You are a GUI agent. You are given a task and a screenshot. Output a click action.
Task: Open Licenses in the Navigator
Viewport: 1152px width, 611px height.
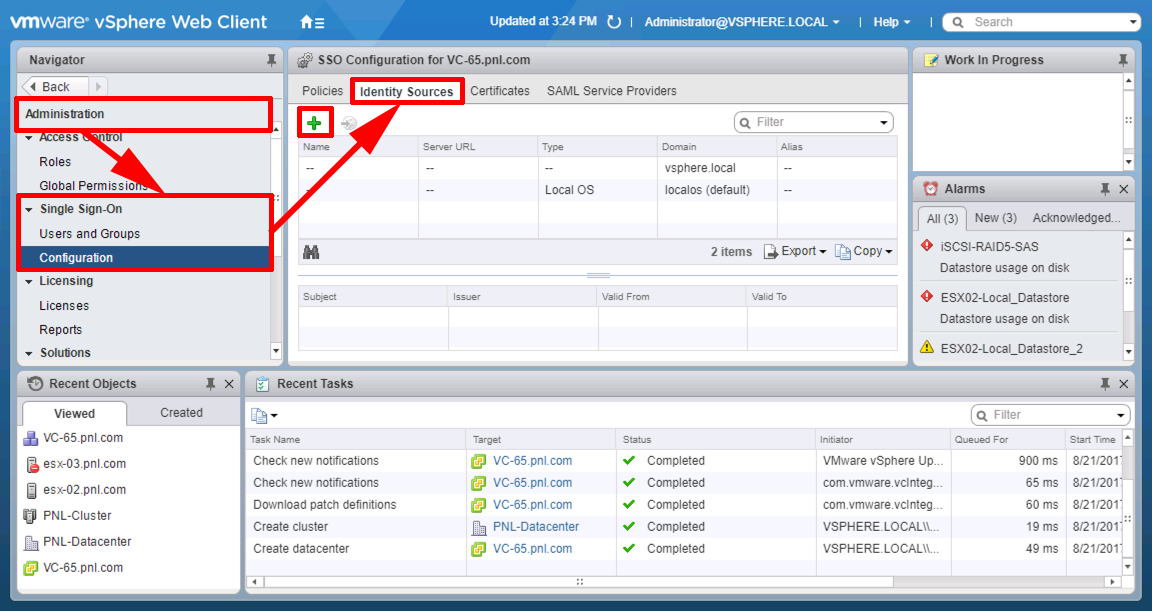coord(64,306)
